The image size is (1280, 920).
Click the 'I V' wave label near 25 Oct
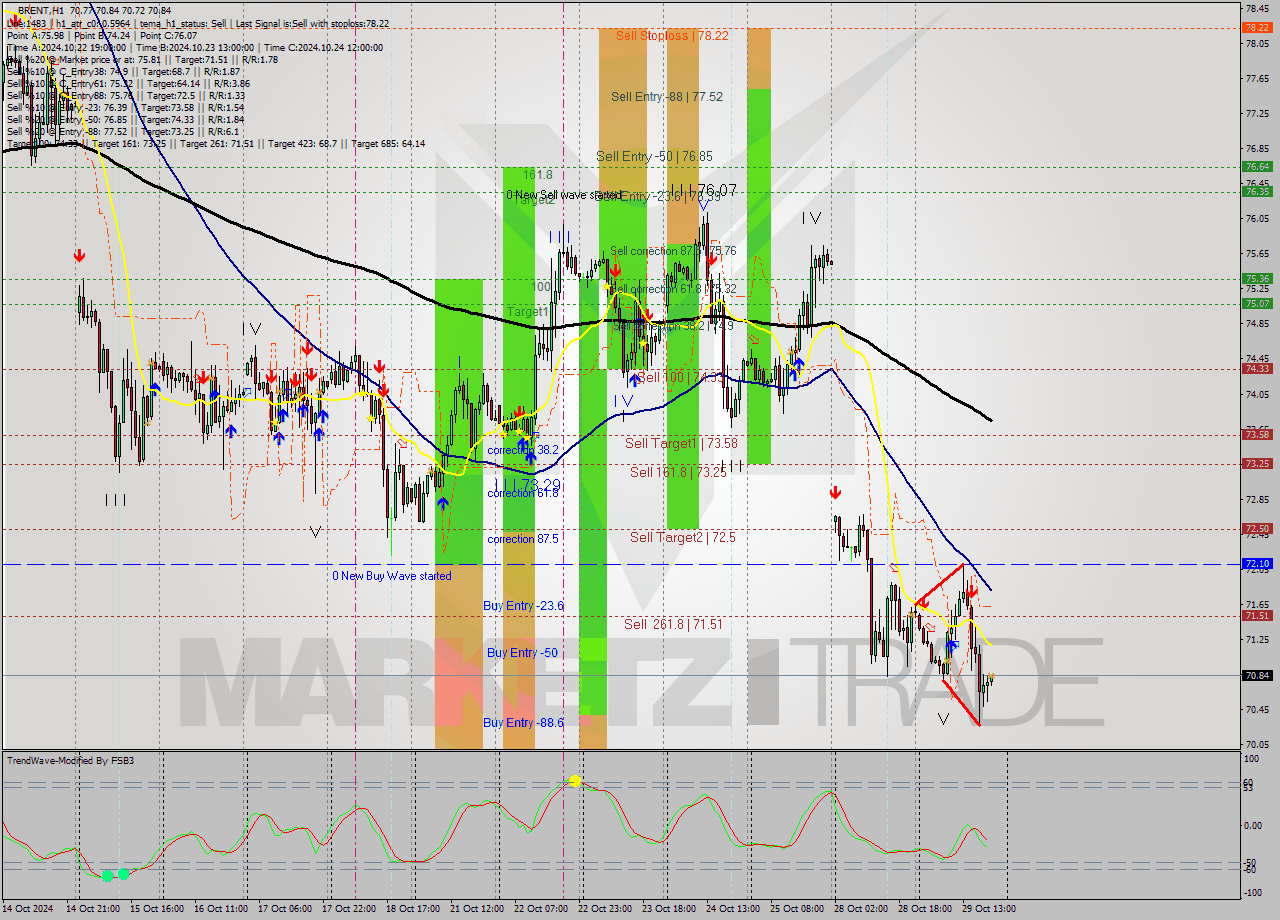point(811,218)
